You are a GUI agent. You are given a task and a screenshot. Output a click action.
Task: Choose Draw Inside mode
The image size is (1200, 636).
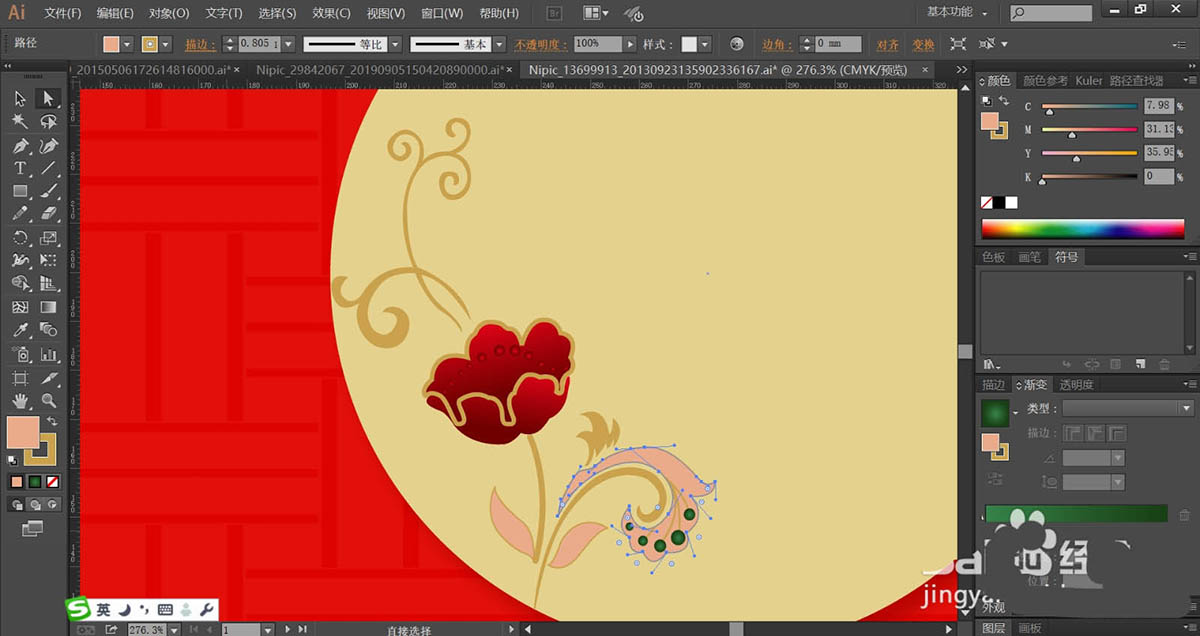click(51, 504)
